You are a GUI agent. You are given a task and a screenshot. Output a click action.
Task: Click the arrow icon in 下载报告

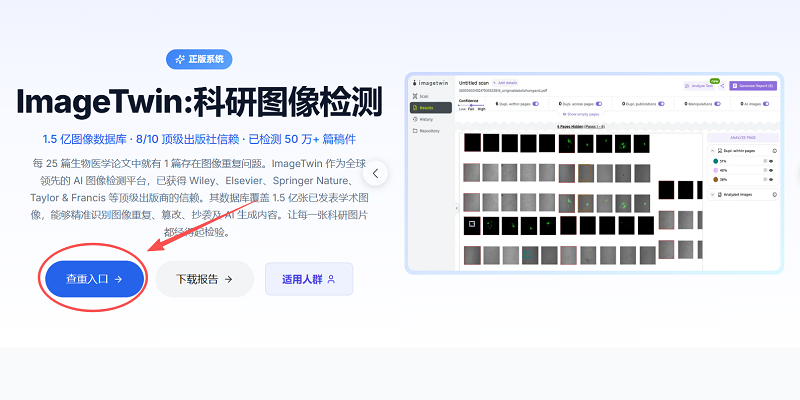[229, 279]
